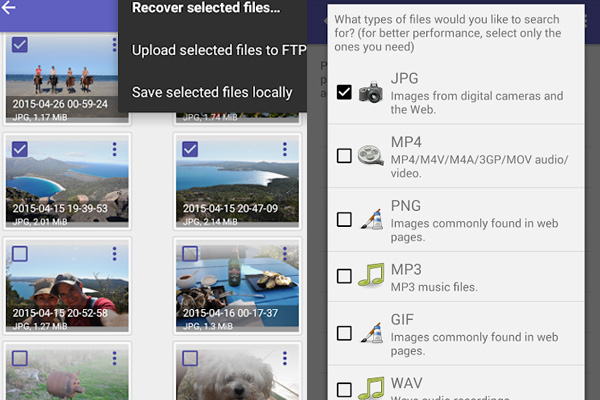Uncheck the 2015-04-15 20-47-09 photo checkbox

tap(190, 149)
